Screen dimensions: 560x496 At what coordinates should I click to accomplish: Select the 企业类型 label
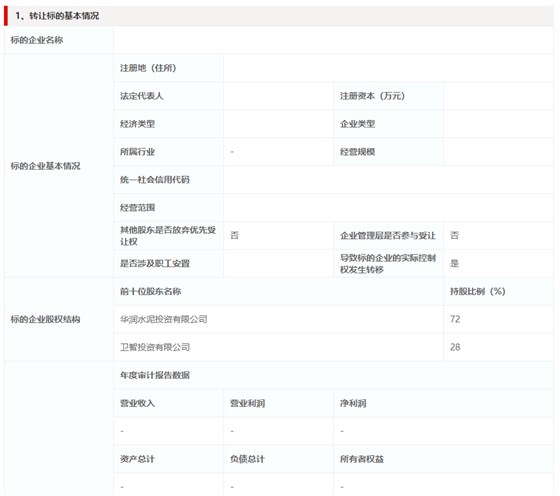(358, 124)
